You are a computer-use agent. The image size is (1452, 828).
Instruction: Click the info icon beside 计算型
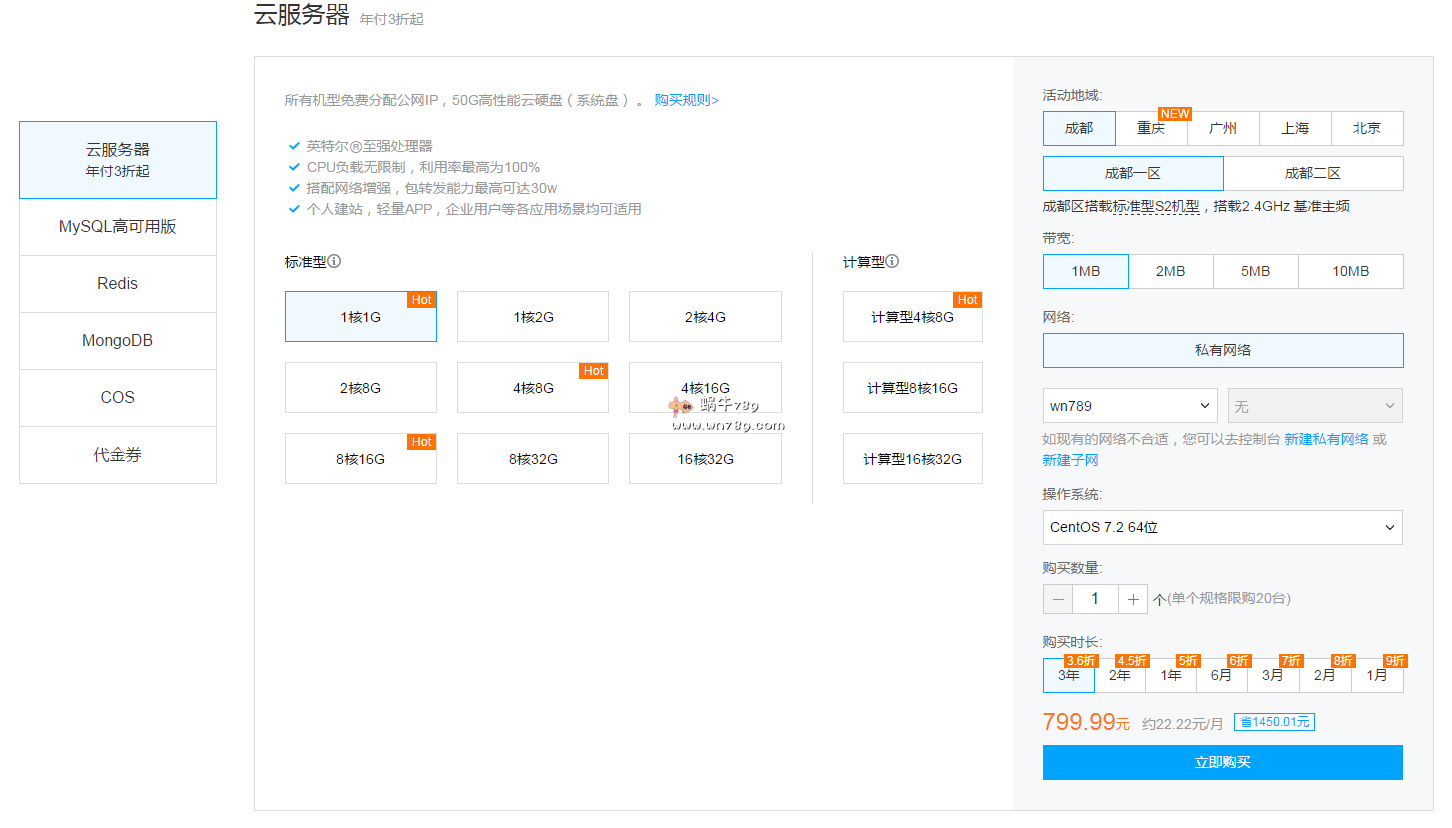892,262
